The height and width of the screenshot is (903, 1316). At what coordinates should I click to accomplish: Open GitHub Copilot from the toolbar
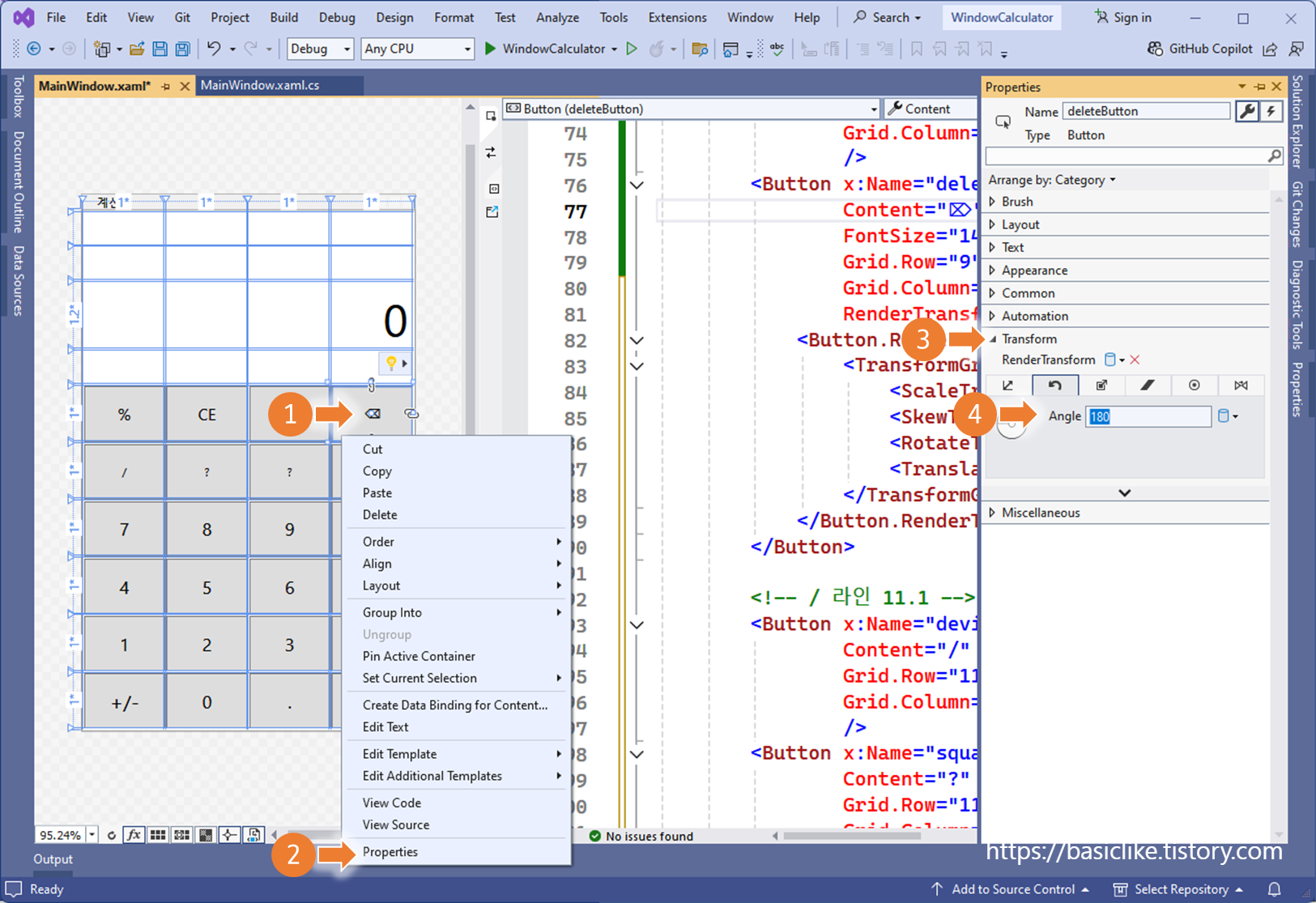click(1200, 49)
